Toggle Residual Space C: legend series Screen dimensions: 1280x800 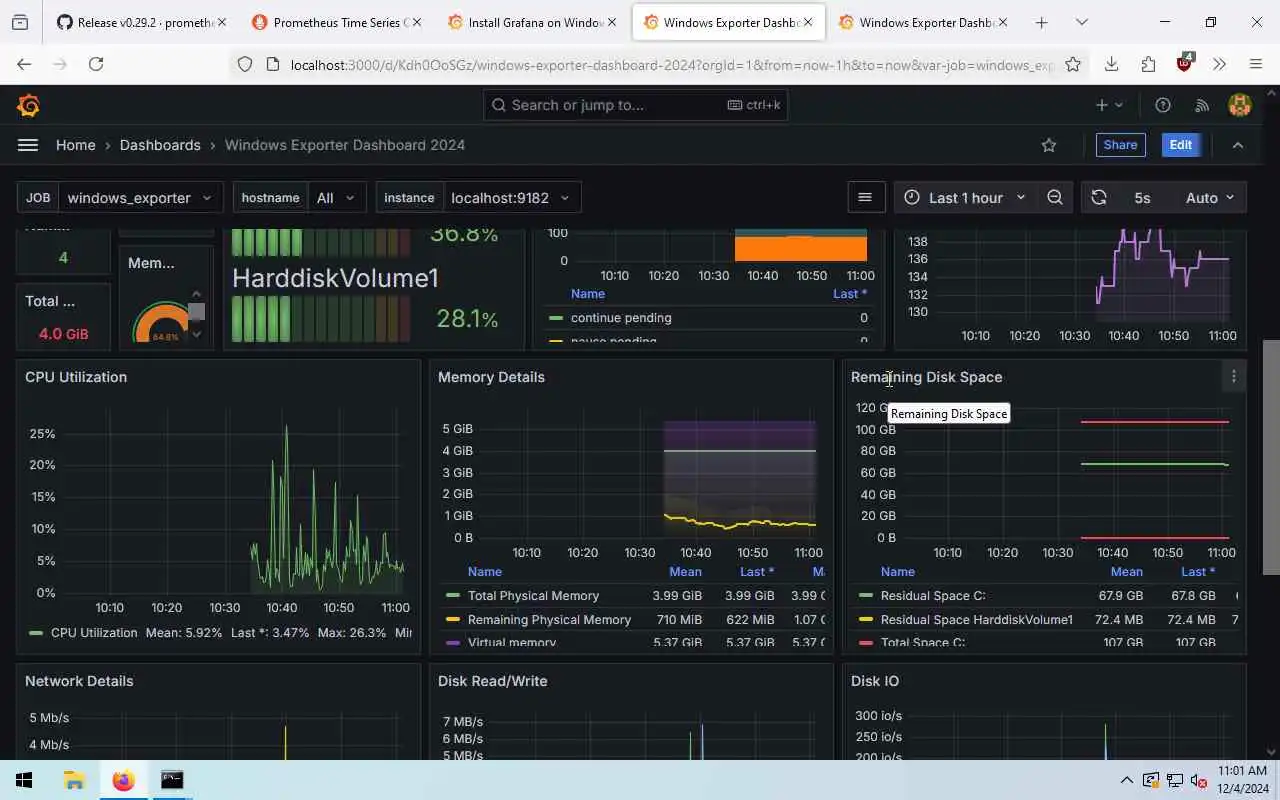coord(932,596)
